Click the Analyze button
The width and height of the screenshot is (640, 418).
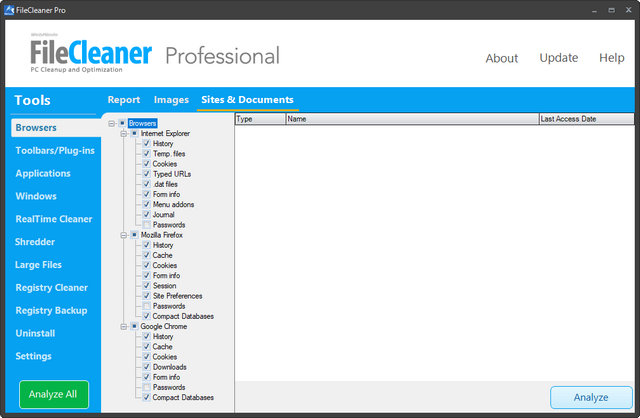(591, 398)
